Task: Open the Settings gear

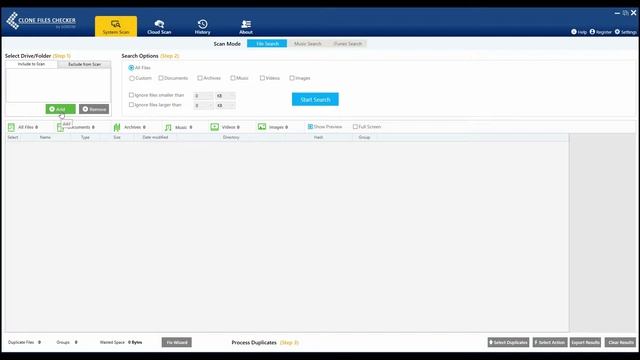Action: pyautogui.click(x=617, y=32)
